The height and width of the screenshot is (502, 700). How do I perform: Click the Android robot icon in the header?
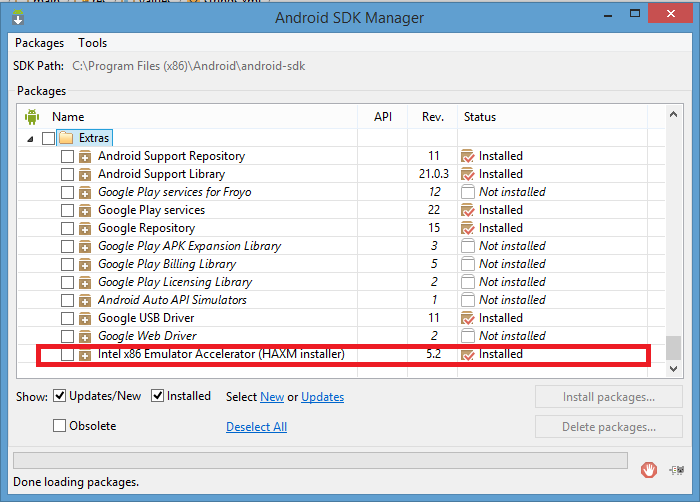point(30,117)
